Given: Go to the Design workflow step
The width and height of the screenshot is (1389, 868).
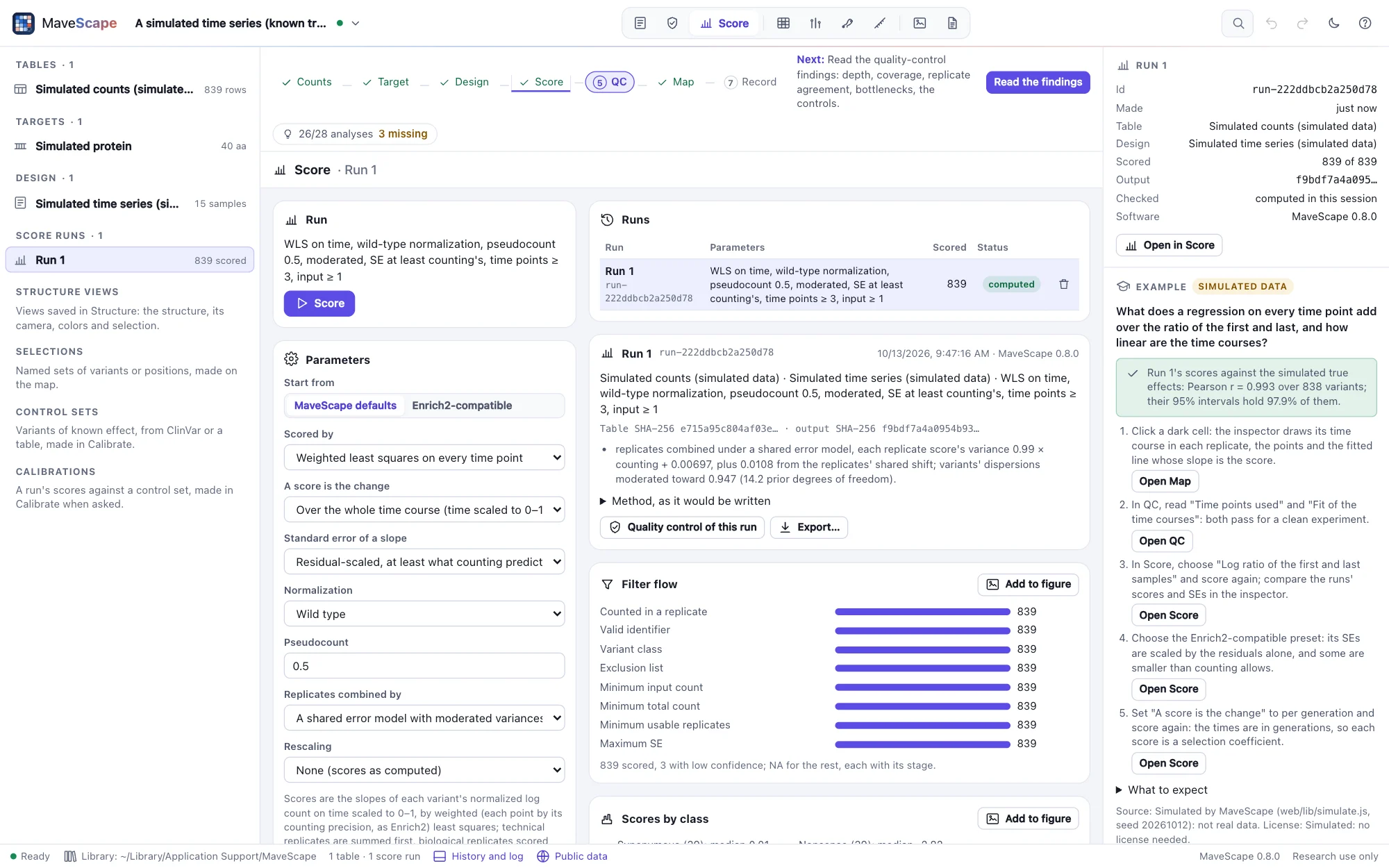Looking at the screenshot, I should click(464, 82).
